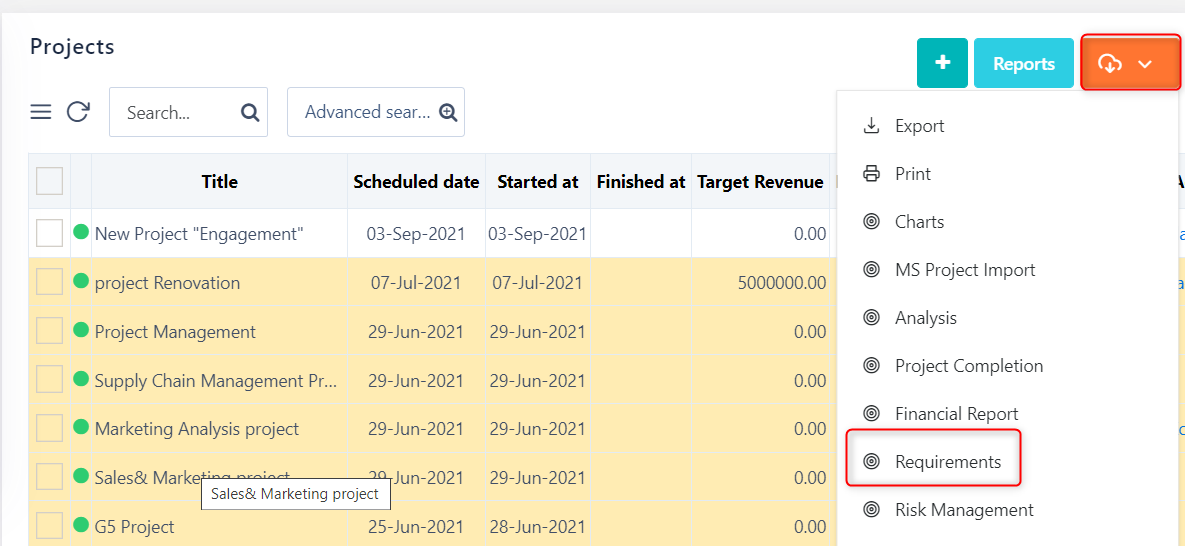The width and height of the screenshot is (1185, 546).
Task: Check the G5 Project row checkbox
Action: click(x=50, y=526)
